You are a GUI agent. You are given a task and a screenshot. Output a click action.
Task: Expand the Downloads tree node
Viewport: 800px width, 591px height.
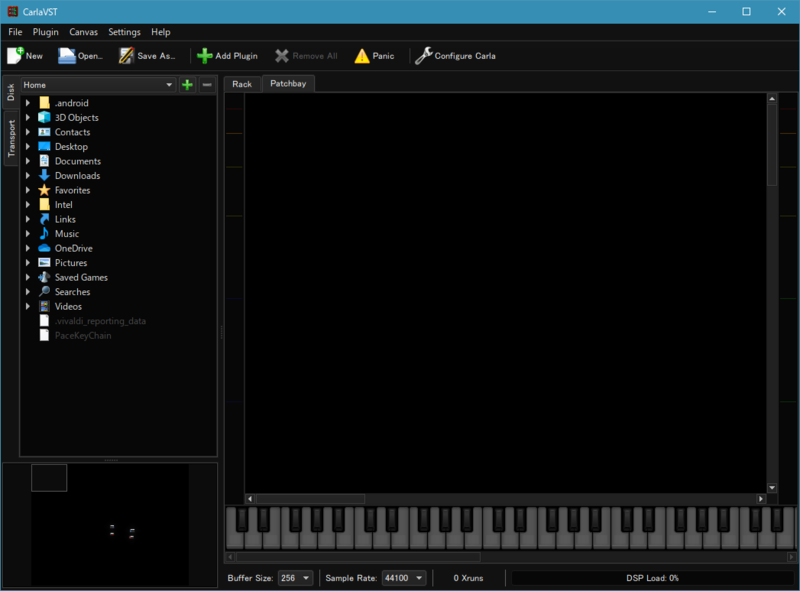pyautogui.click(x=28, y=176)
